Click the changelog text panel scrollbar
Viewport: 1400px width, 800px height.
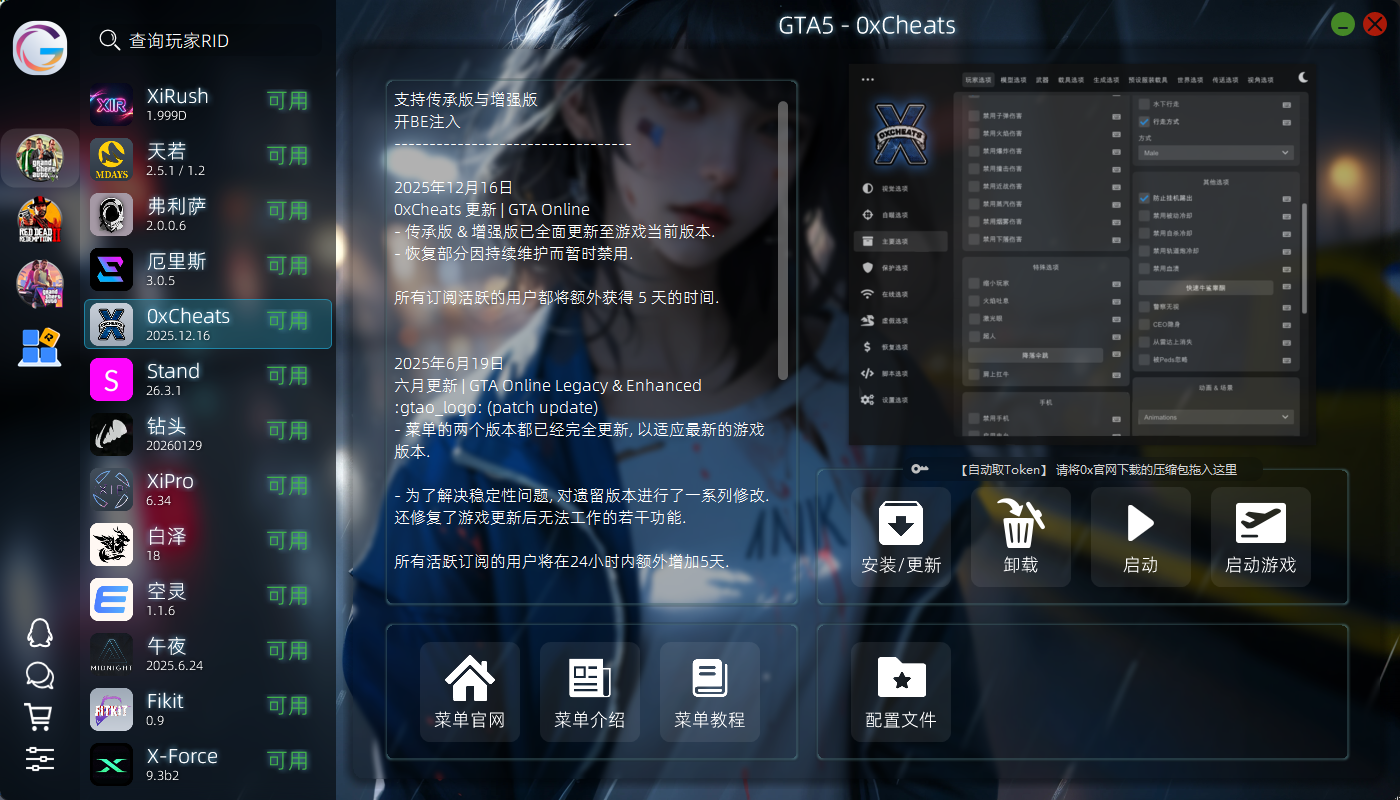click(x=783, y=240)
